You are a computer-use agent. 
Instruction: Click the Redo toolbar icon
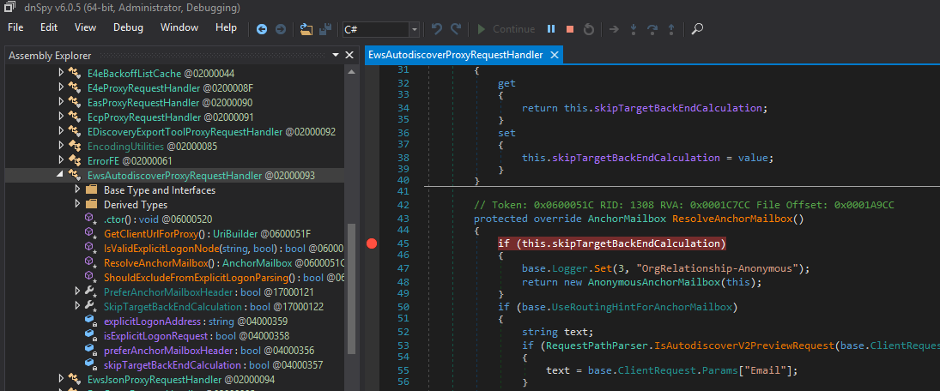click(x=456, y=29)
